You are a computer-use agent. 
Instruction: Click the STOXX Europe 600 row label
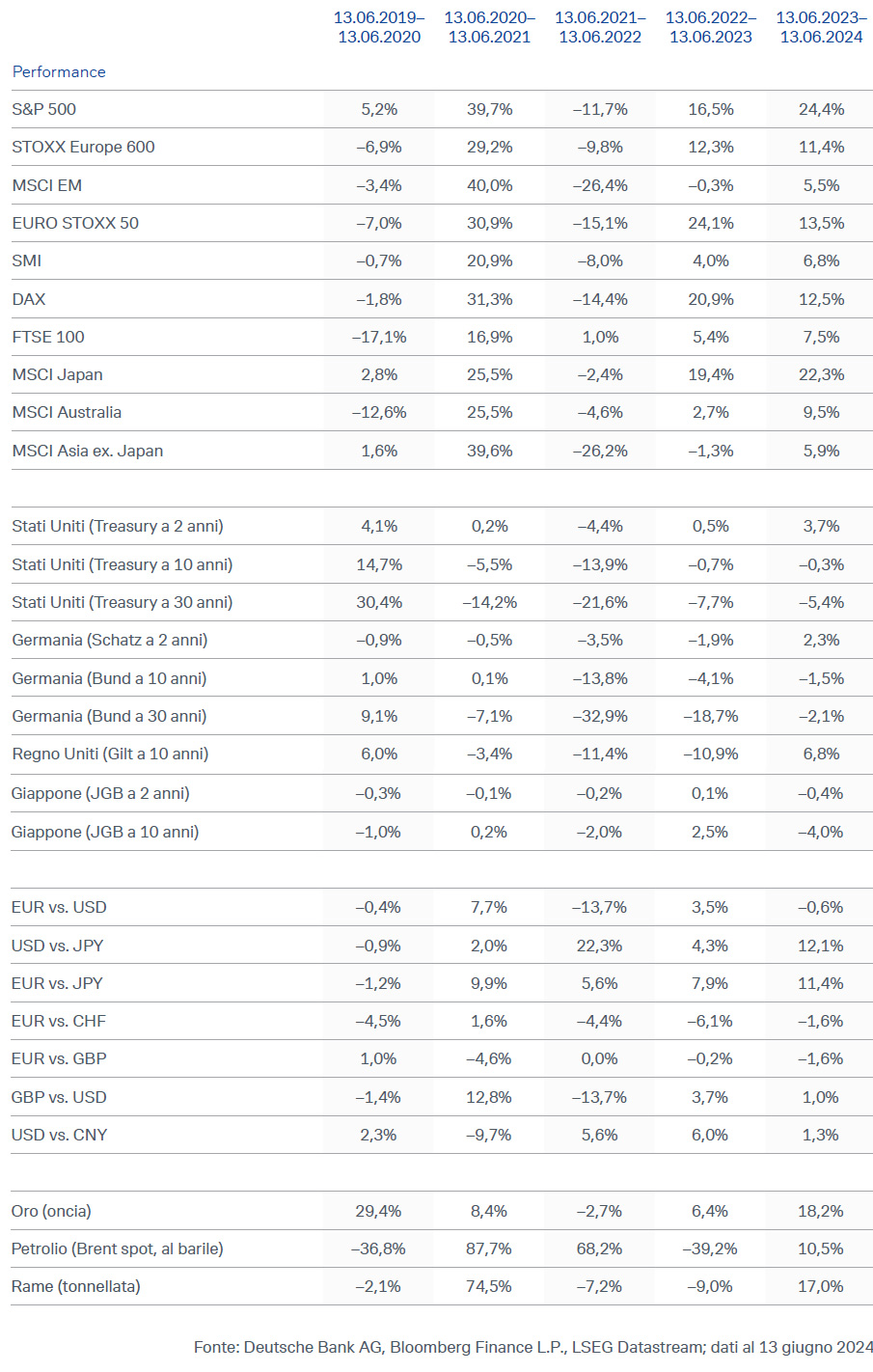pos(83,147)
